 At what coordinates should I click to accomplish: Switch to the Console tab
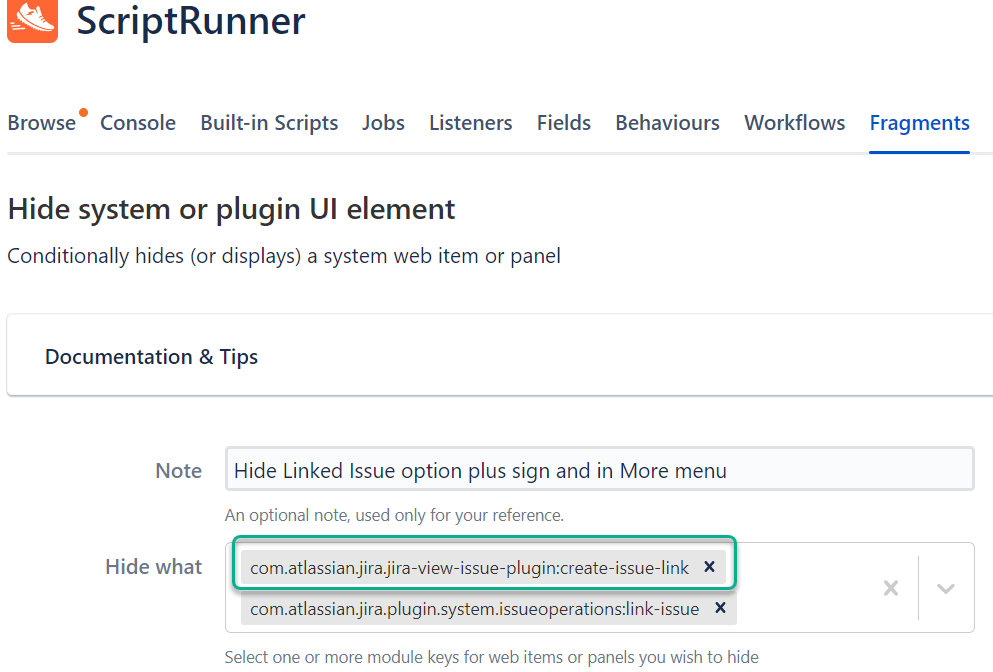pos(138,123)
